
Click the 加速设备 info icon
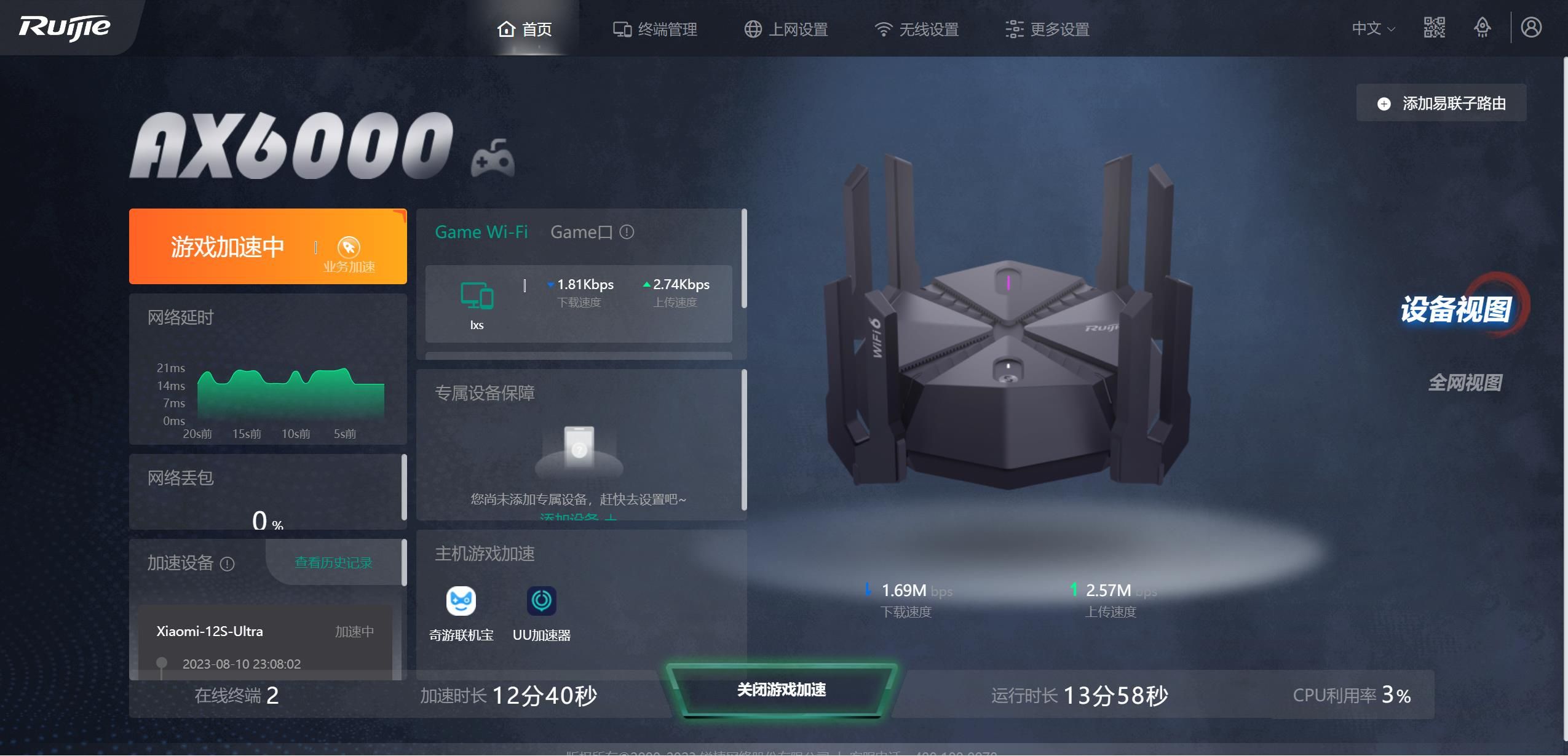pyautogui.click(x=227, y=564)
